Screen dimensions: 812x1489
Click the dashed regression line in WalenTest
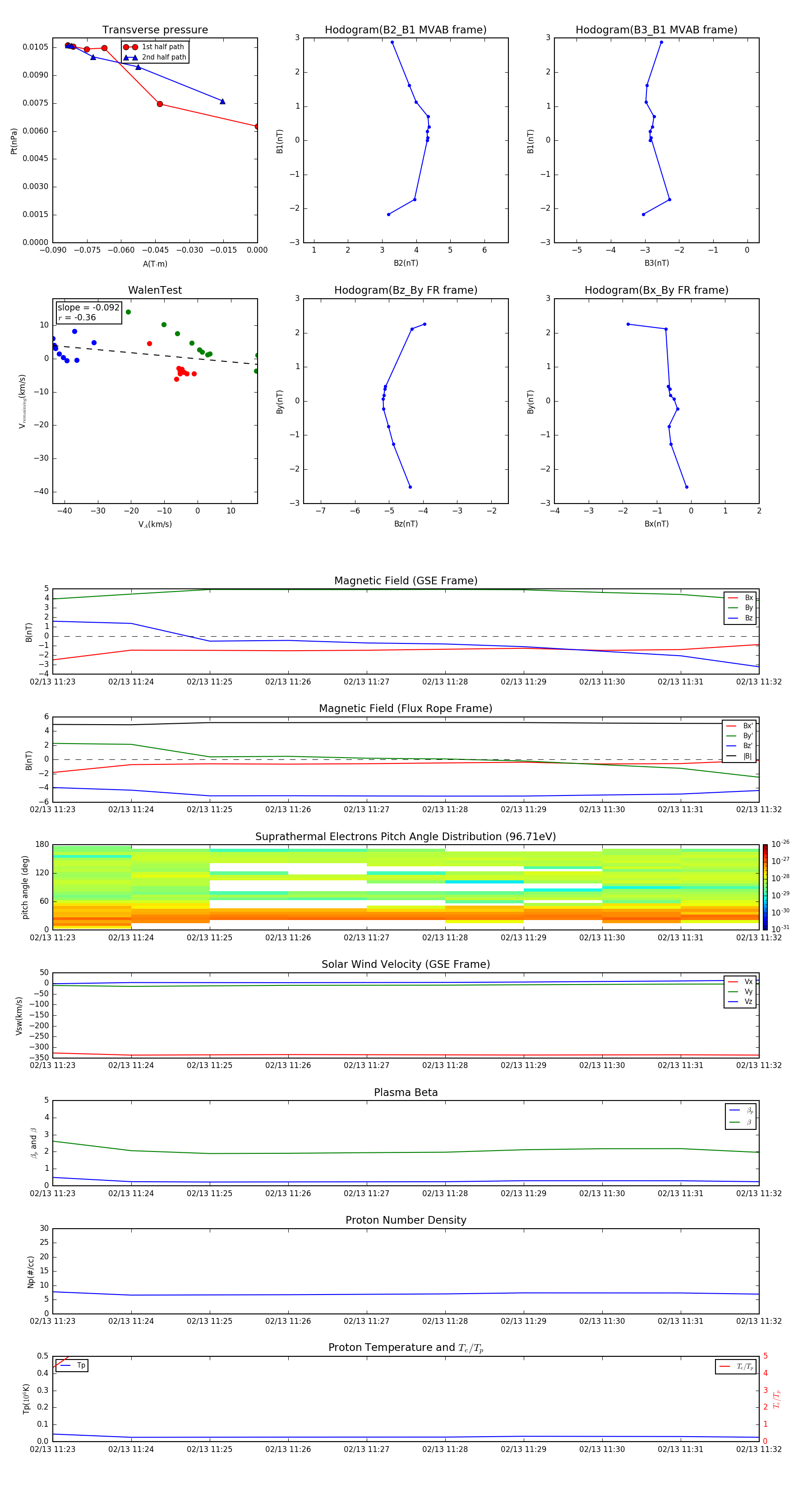pos(155,355)
